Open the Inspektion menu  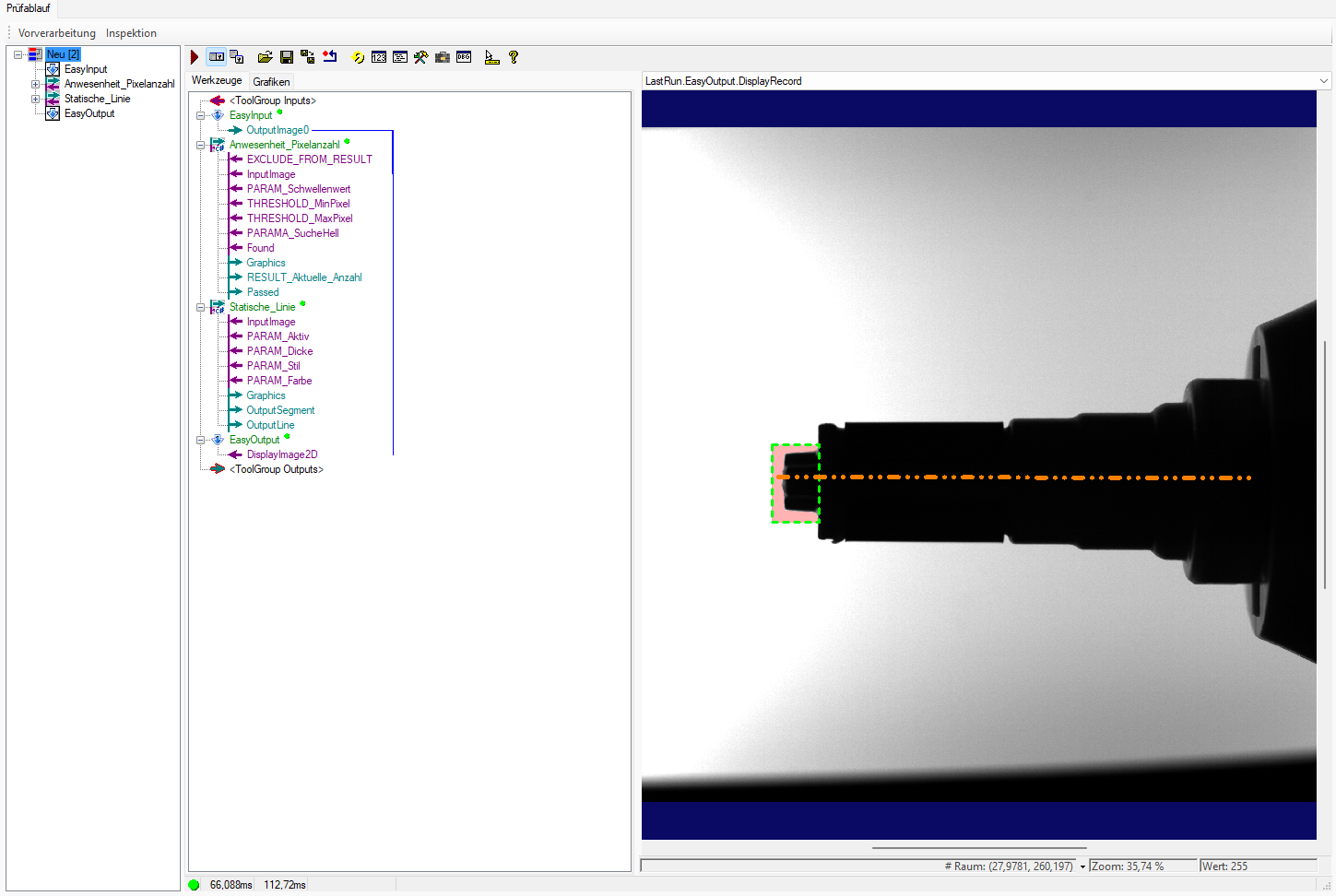coord(131,33)
